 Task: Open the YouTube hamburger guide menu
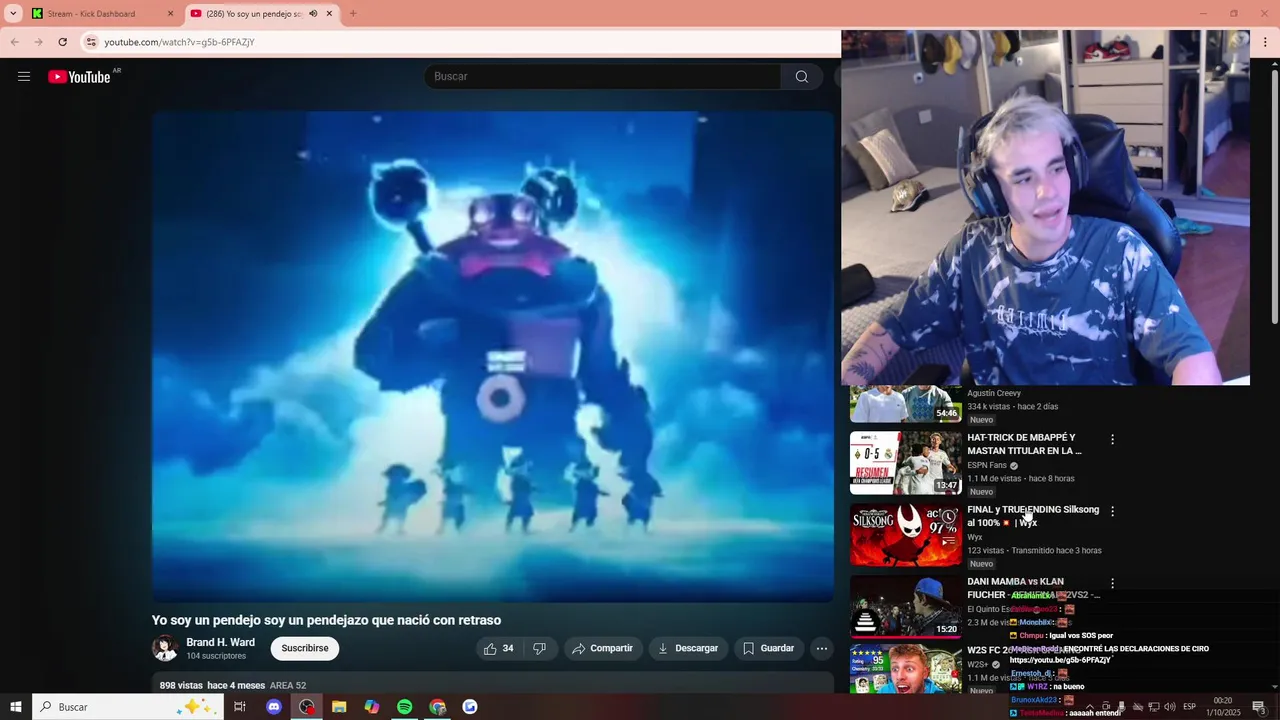(24, 77)
